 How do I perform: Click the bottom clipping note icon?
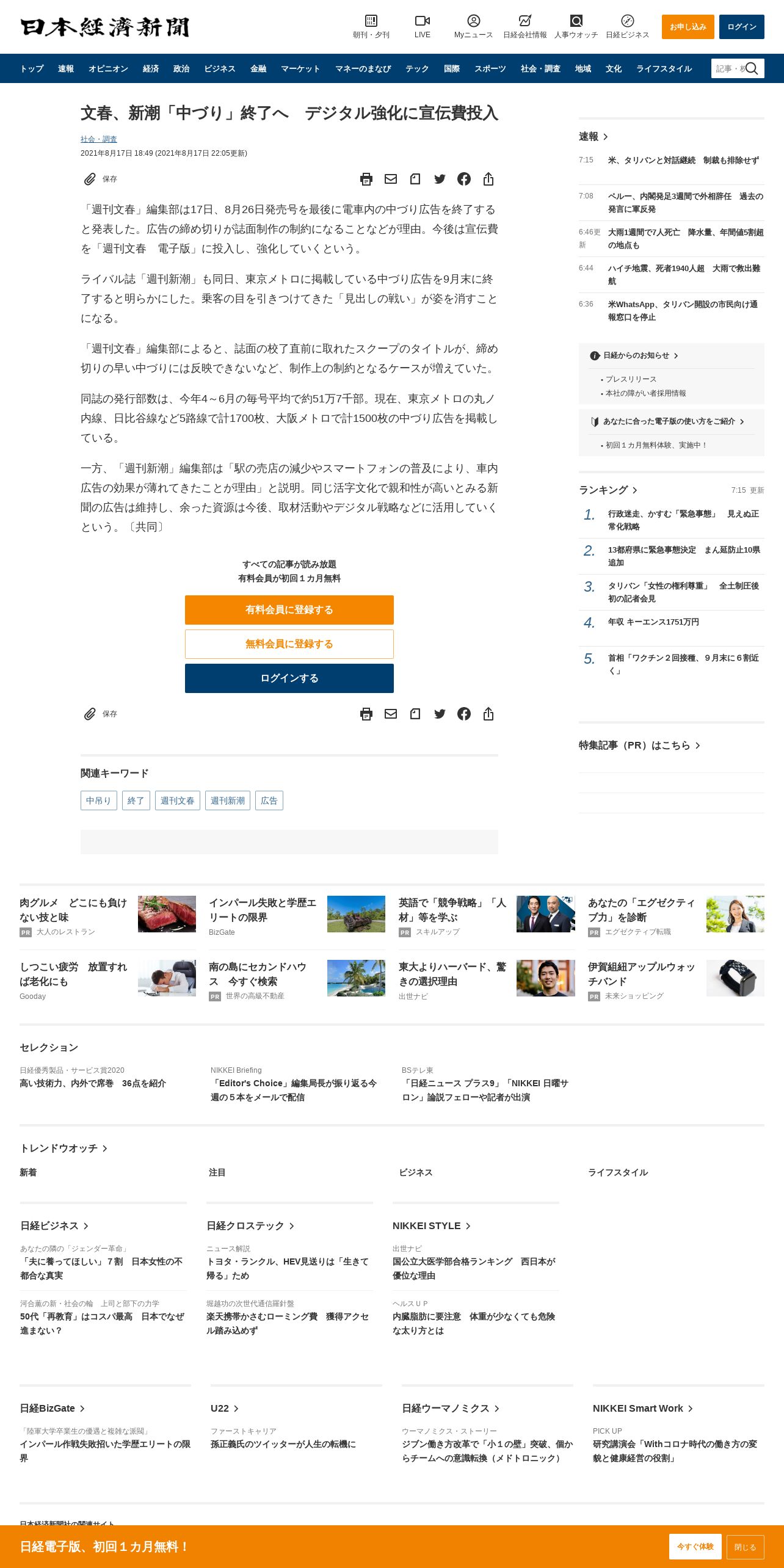(x=415, y=714)
